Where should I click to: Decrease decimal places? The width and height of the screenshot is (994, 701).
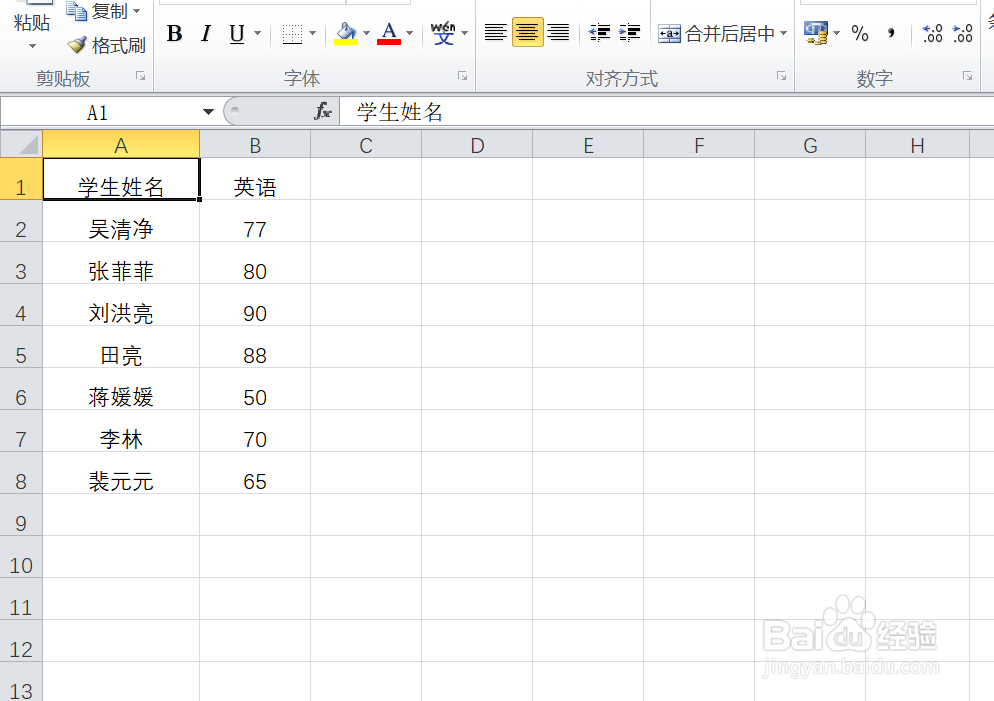tap(963, 33)
